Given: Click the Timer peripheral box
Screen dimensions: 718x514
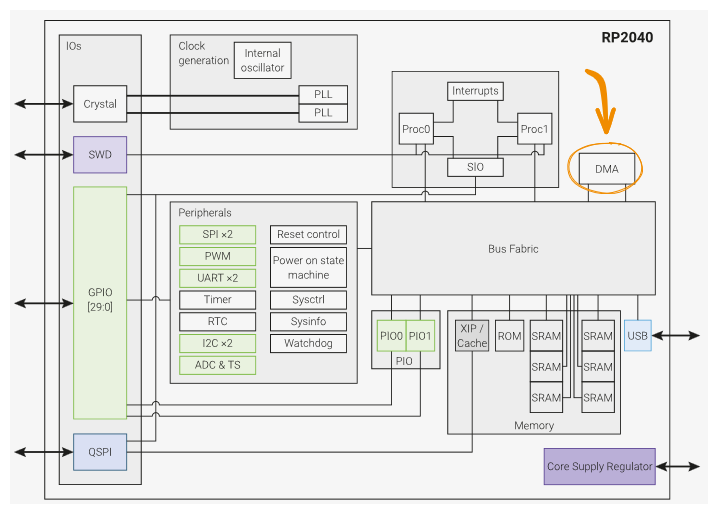Looking at the screenshot, I should [218, 300].
